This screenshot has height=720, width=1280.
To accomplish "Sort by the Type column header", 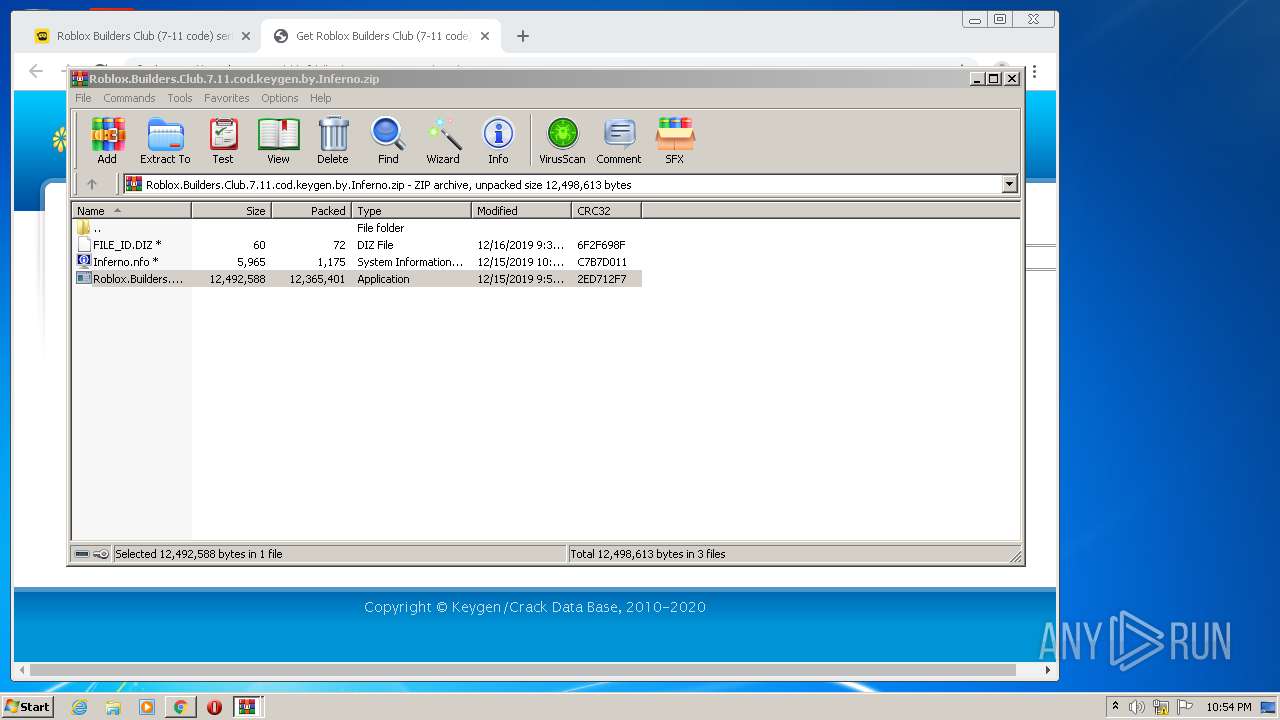I will (412, 211).
